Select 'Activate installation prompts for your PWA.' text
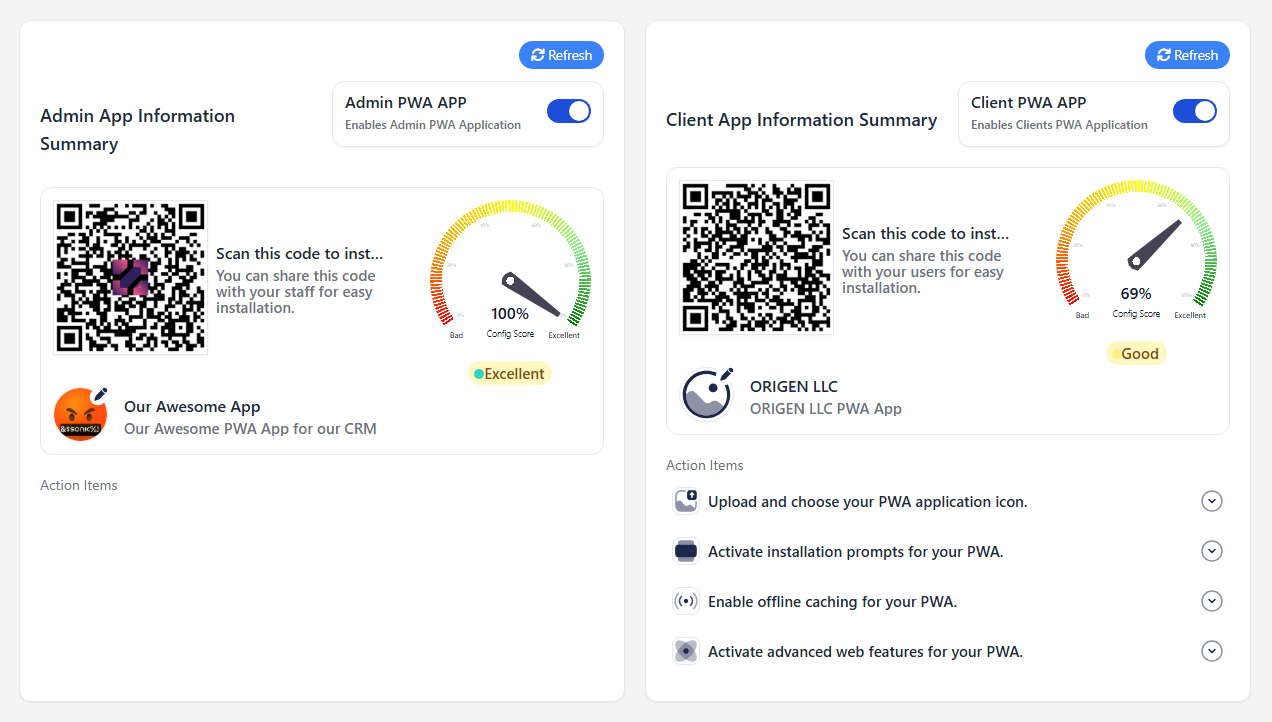This screenshot has height=722, width=1272. [x=856, y=552]
